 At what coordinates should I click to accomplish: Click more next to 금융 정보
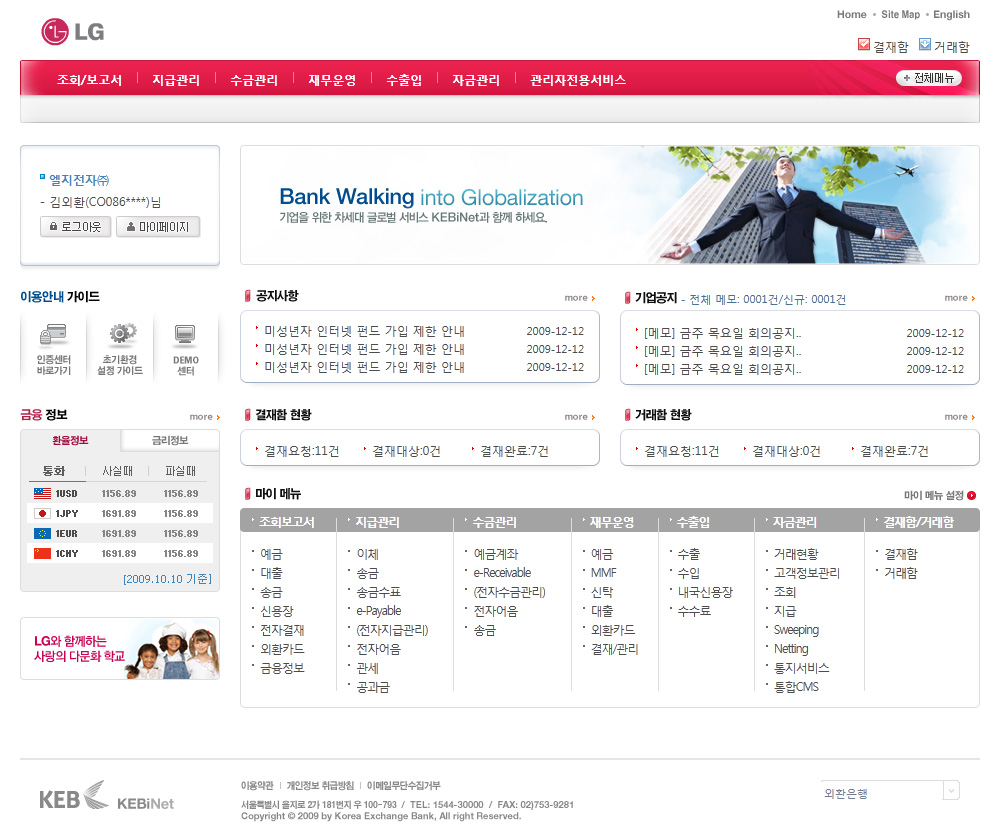click(x=204, y=416)
